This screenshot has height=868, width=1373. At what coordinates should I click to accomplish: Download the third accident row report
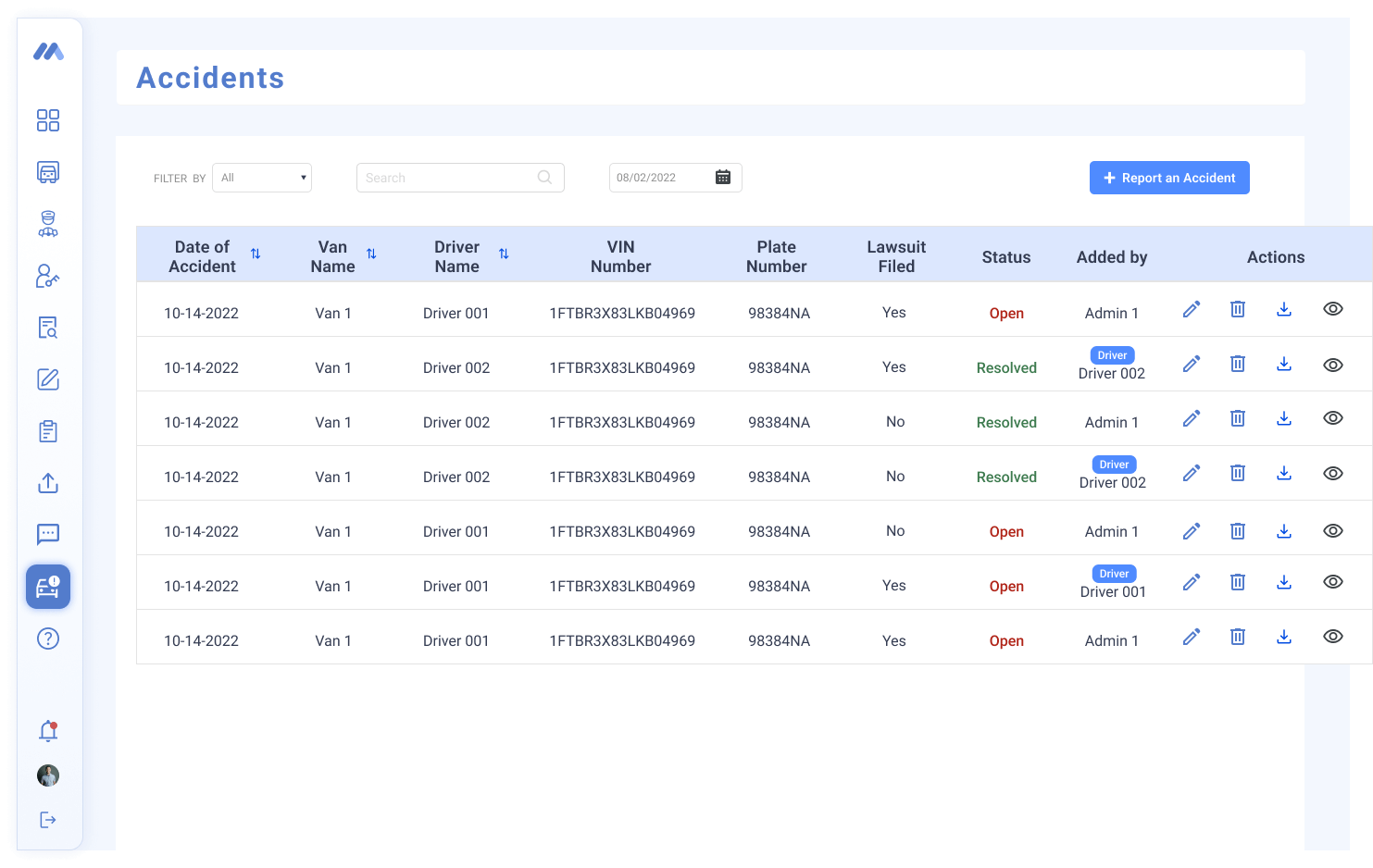pos(1284,418)
